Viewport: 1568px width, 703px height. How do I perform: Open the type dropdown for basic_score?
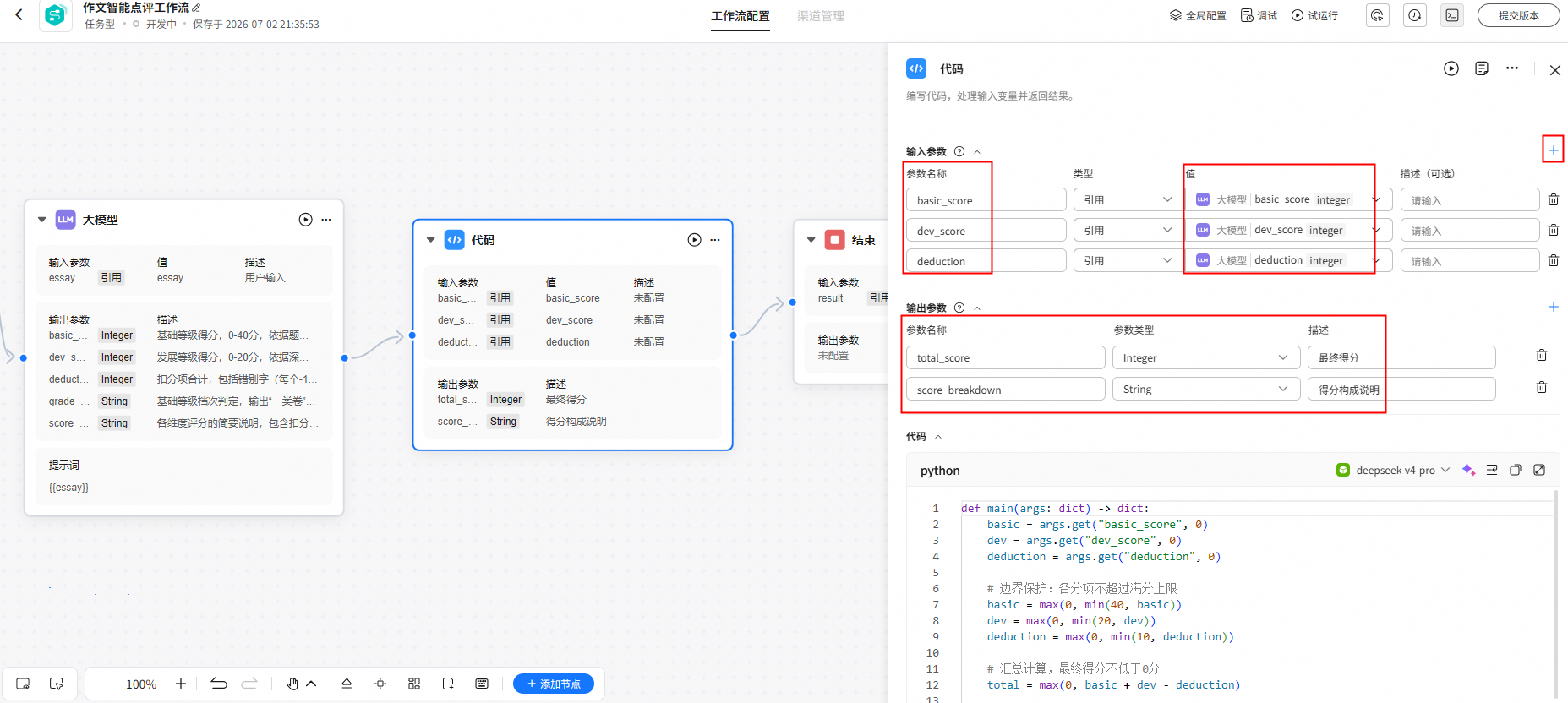(x=1128, y=199)
